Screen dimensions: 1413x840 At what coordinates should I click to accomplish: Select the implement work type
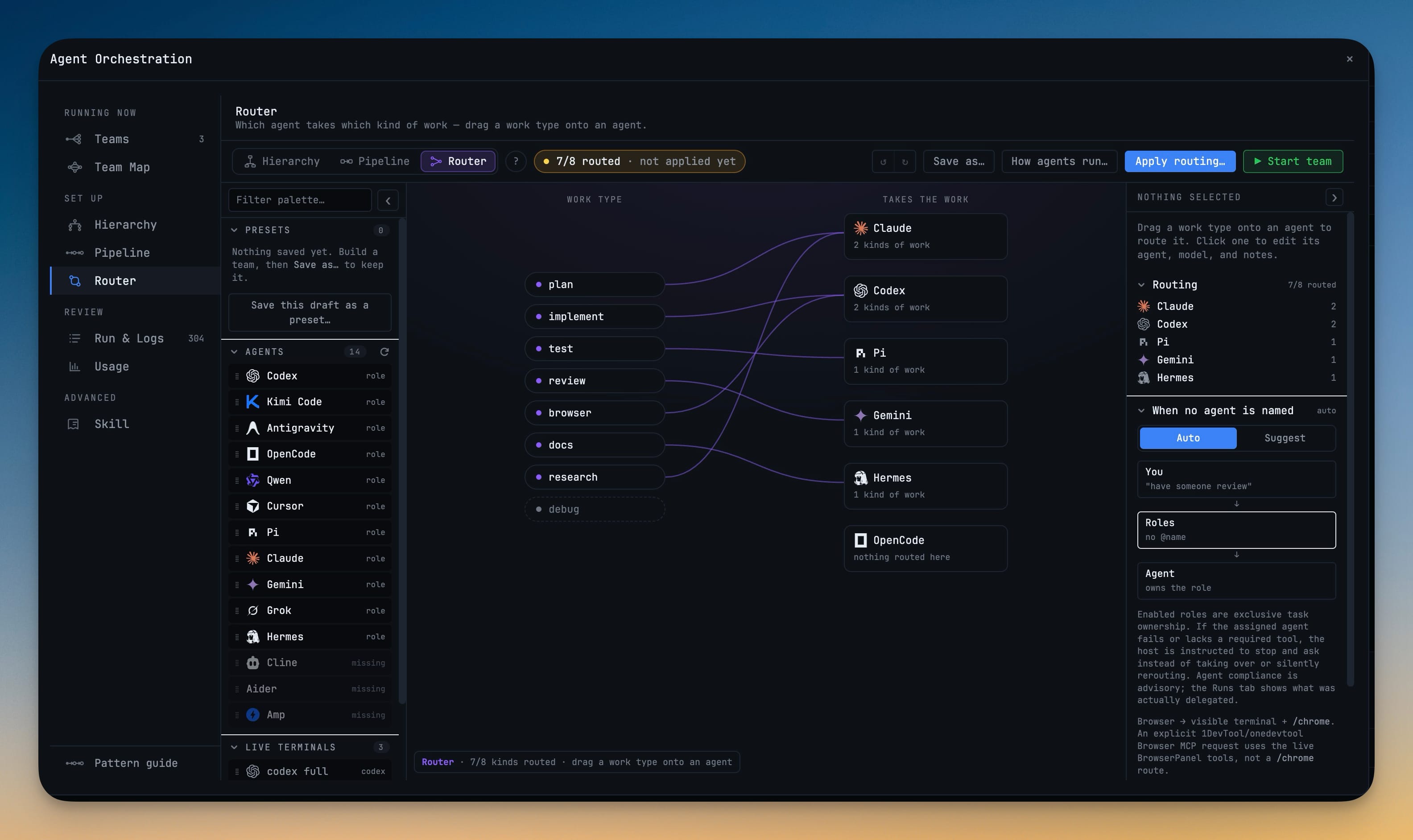[595, 317]
